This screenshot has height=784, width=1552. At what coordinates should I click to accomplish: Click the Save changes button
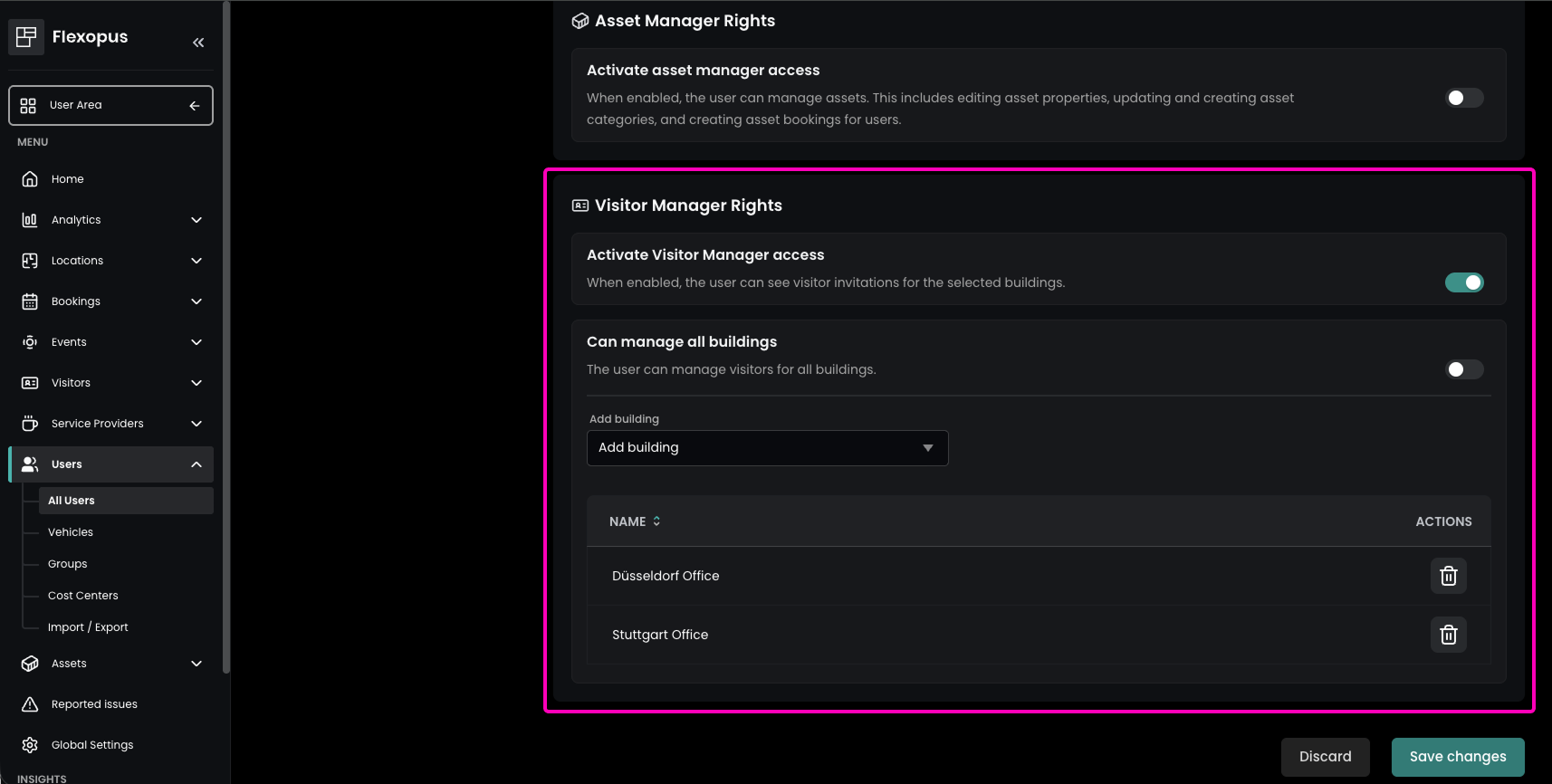[1457, 757]
